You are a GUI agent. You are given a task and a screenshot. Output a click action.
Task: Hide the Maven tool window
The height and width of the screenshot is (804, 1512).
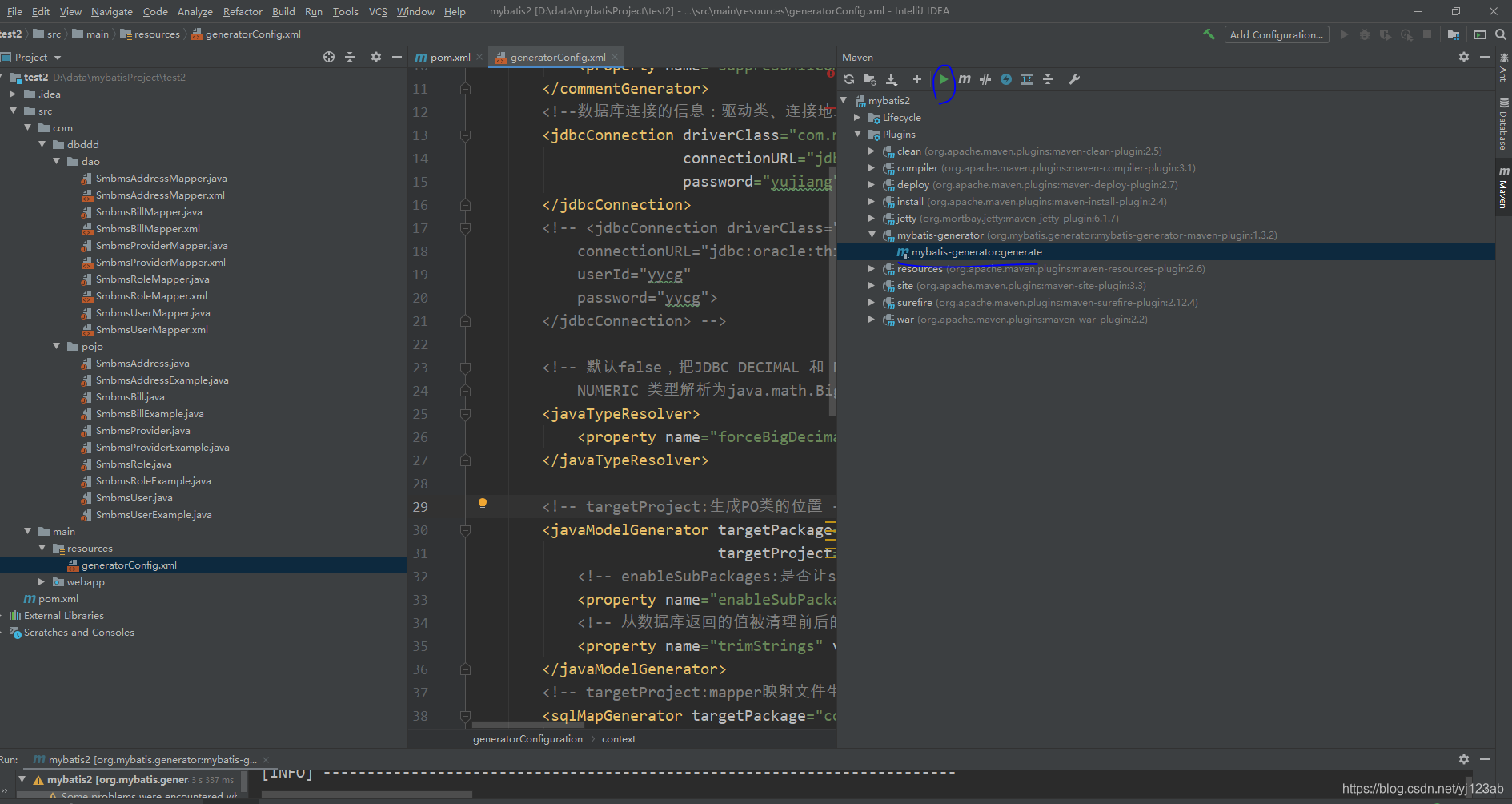click(1485, 57)
